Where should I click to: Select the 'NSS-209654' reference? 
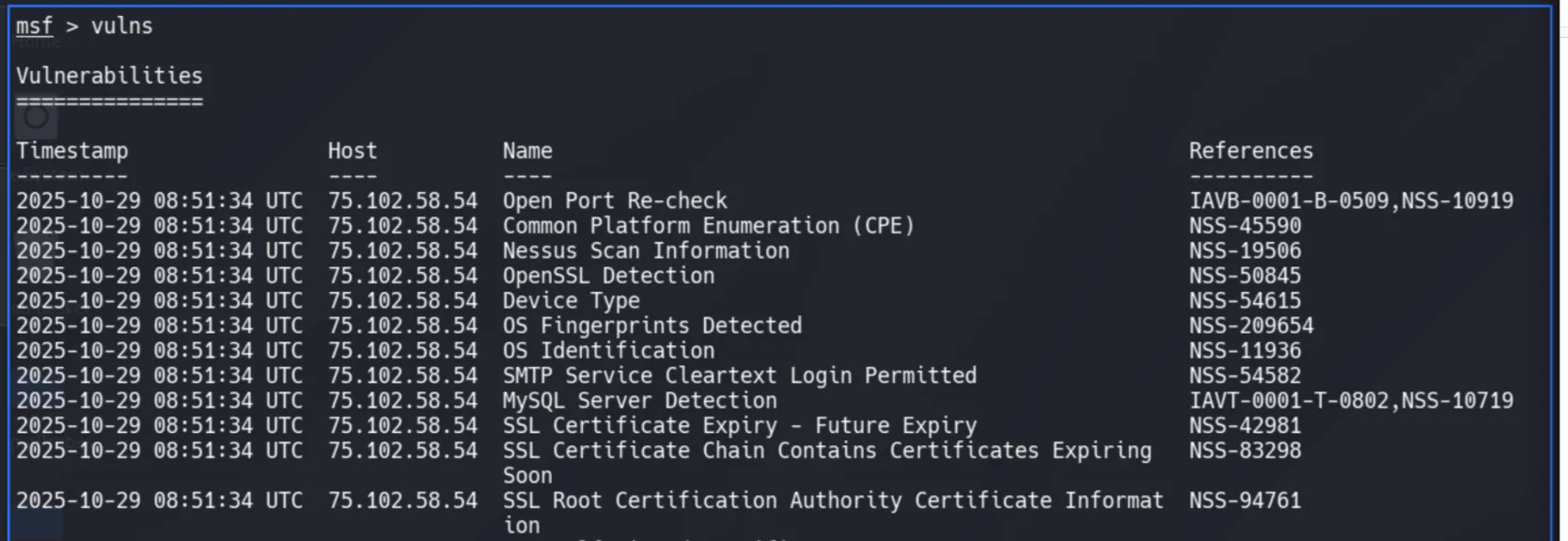coord(1251,326)
